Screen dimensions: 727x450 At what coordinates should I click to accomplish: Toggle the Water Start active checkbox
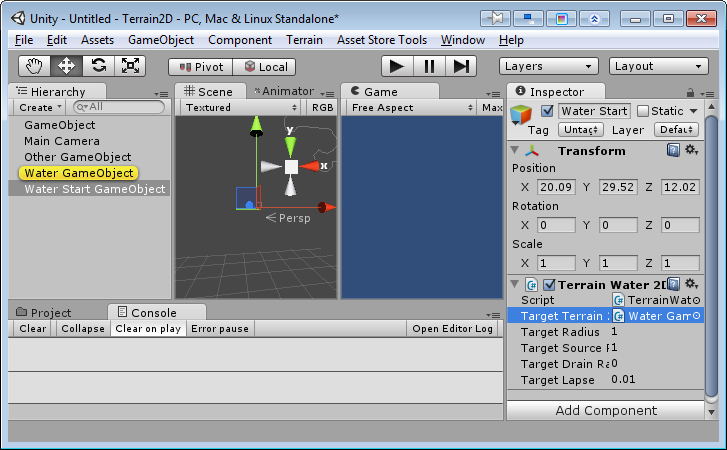pyautogui.click(x=547, y=111)
